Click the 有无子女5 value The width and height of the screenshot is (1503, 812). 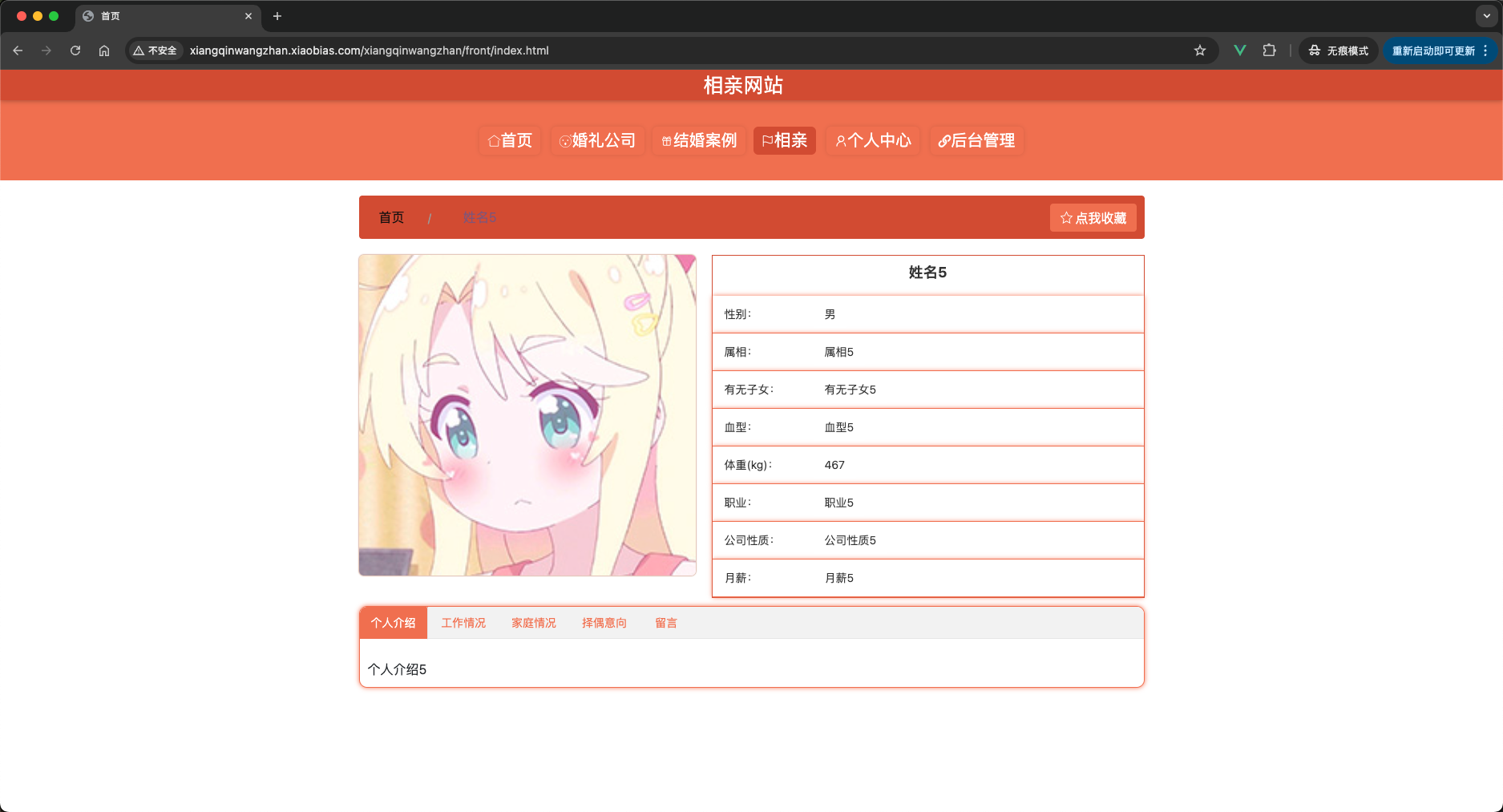[850, 390]
